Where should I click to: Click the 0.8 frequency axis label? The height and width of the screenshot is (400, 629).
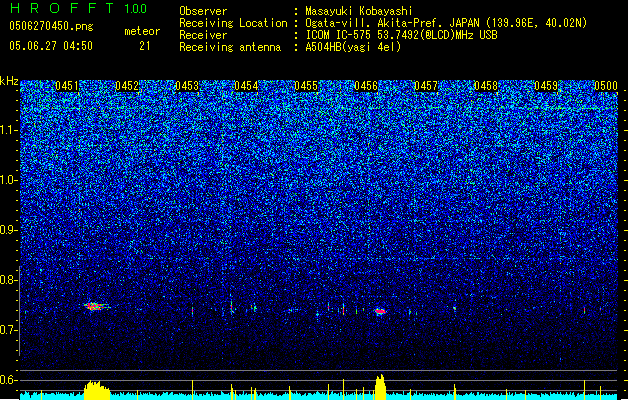tap(9, 280)
